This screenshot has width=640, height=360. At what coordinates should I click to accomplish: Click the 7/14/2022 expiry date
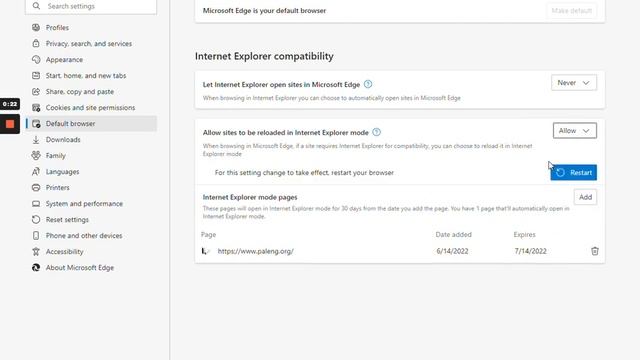pyautogui.click(x=530, y=251)
